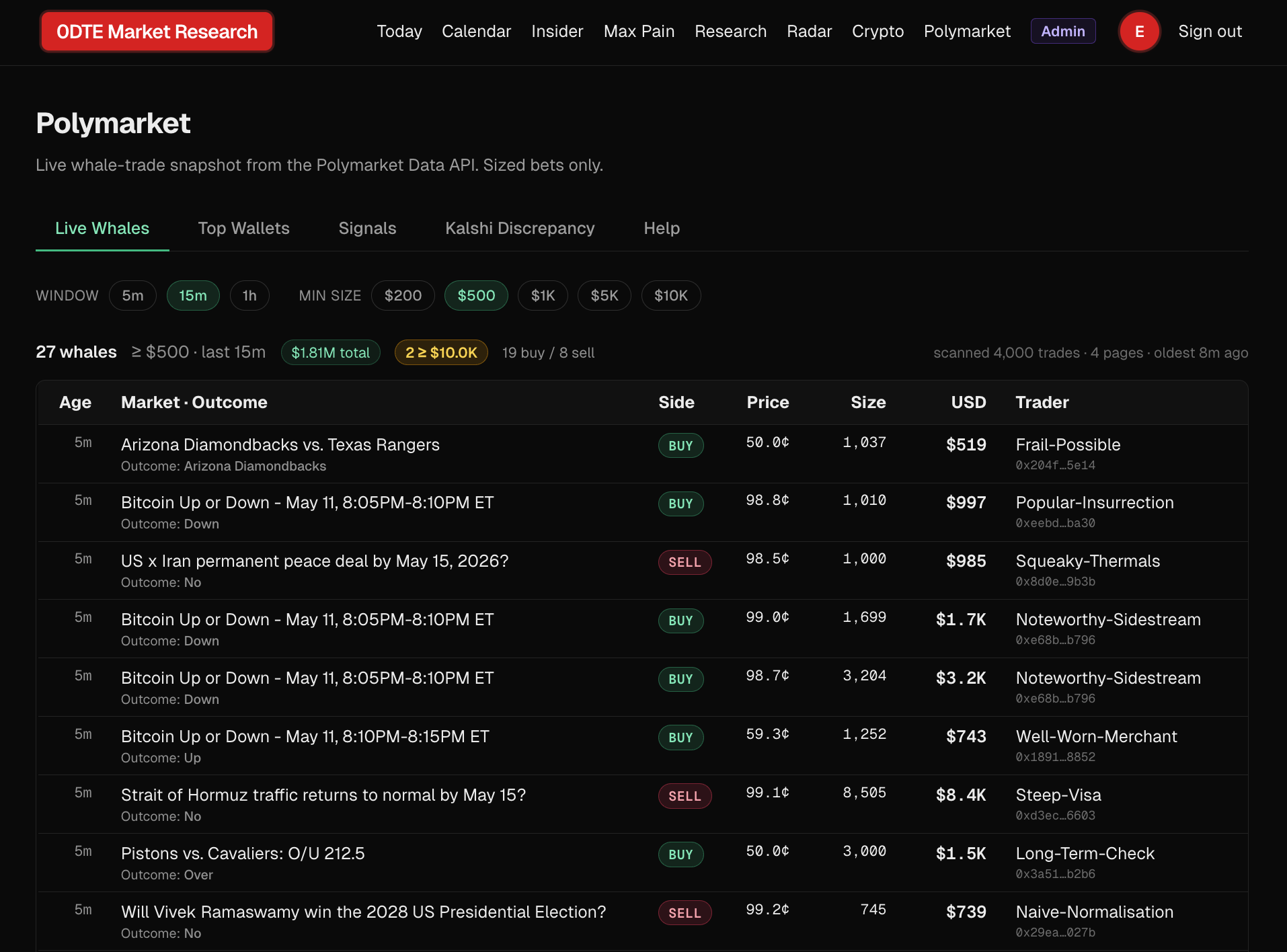Open the Calendar nav link
Image resolution: width=1287 pixels, height=952 pixels.
point(476,32)
